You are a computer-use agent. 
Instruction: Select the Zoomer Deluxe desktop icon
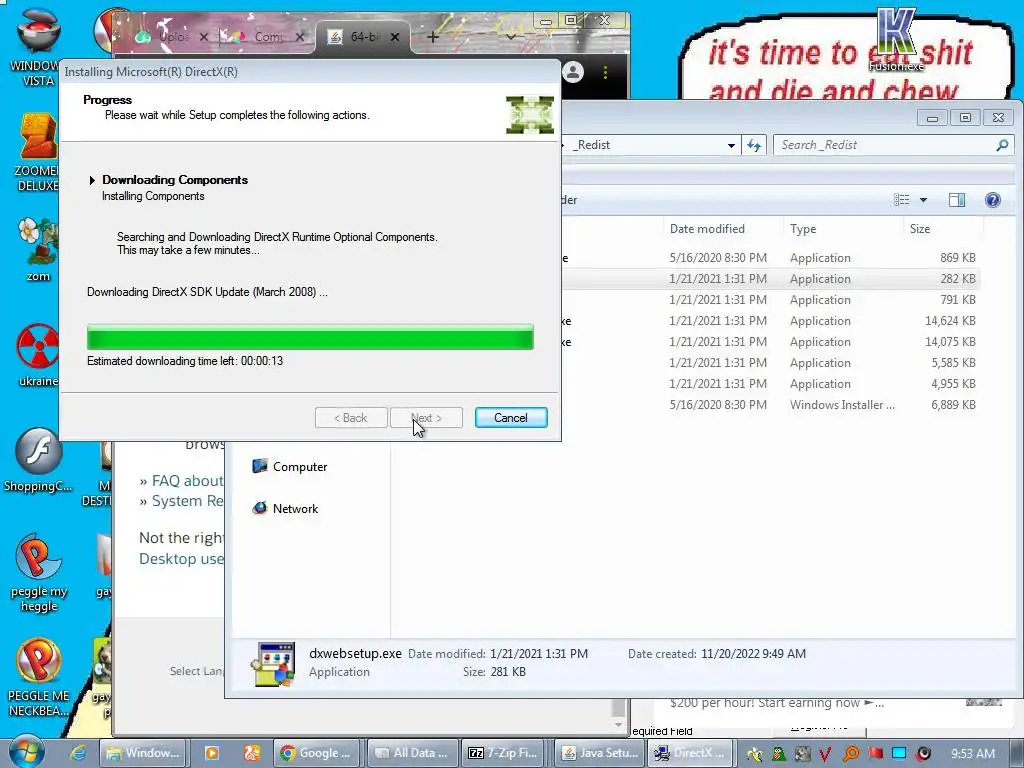(37, 152)
